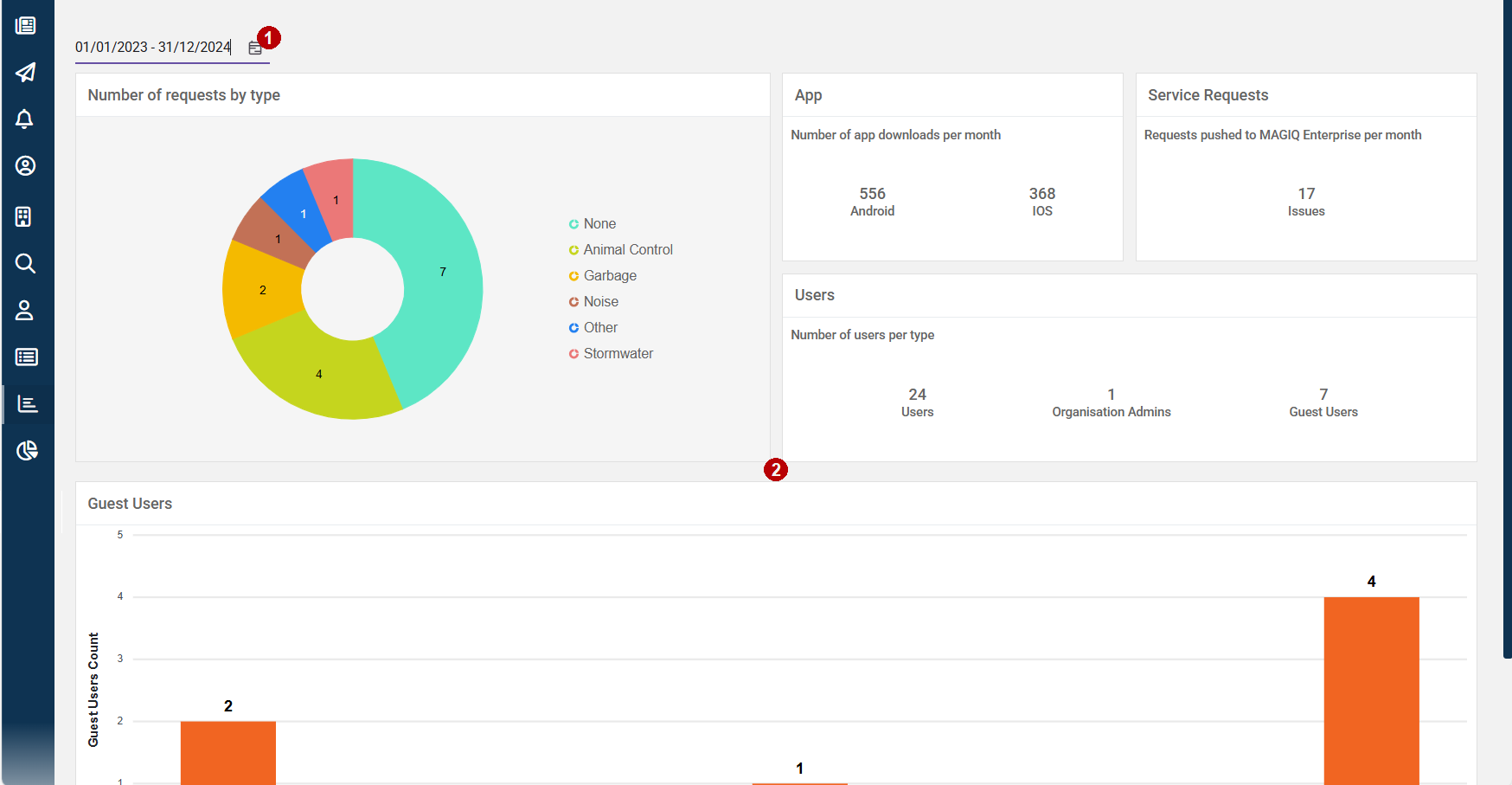Open the magnifier search icon

(x=26, y=263)
